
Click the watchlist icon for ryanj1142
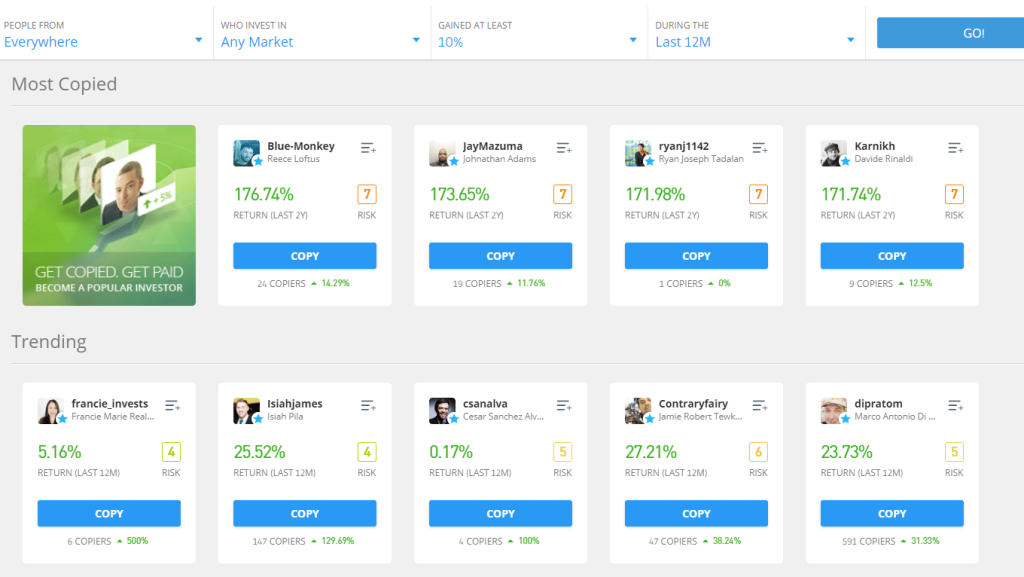760,148
